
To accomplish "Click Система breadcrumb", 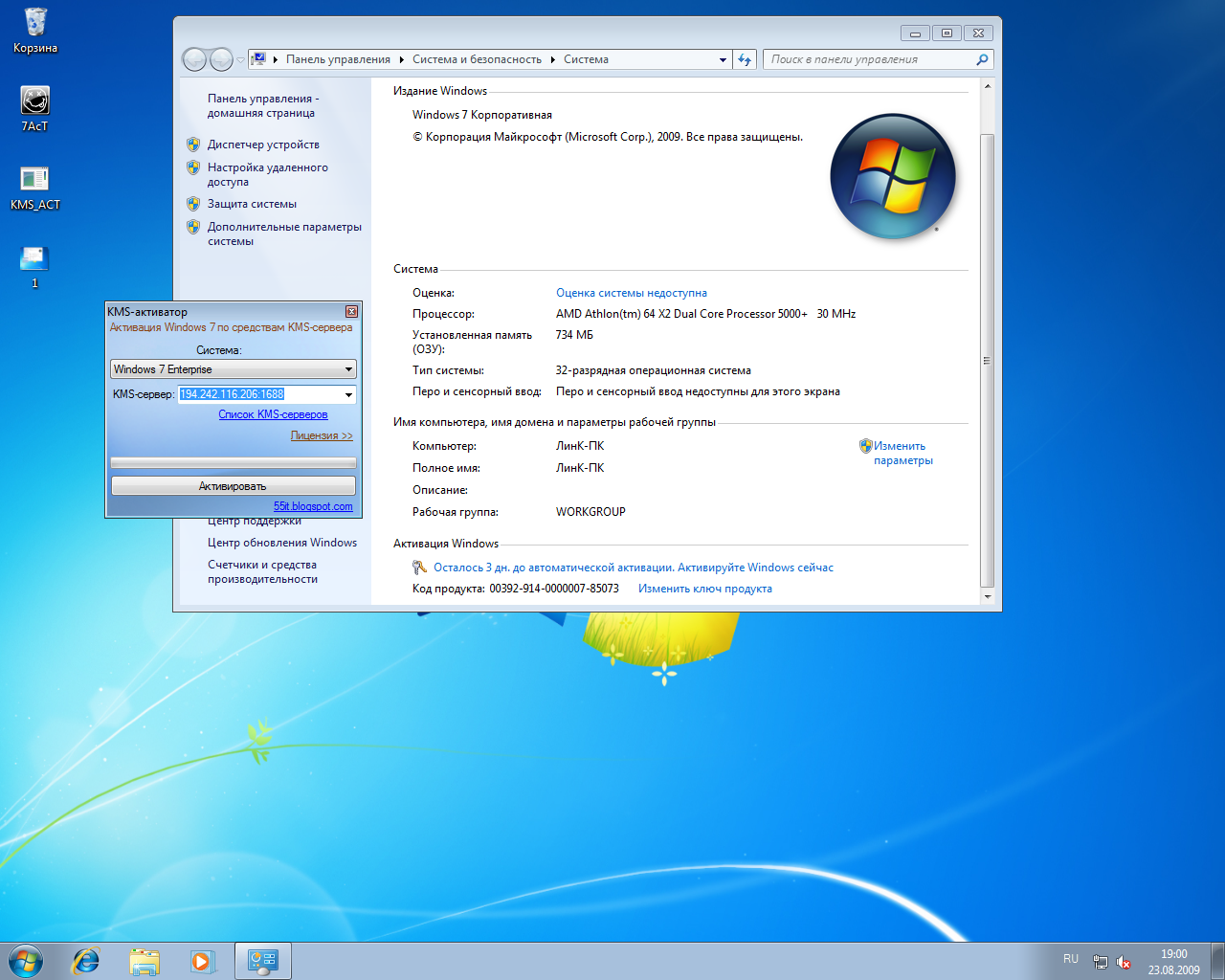I will point(586,59).
